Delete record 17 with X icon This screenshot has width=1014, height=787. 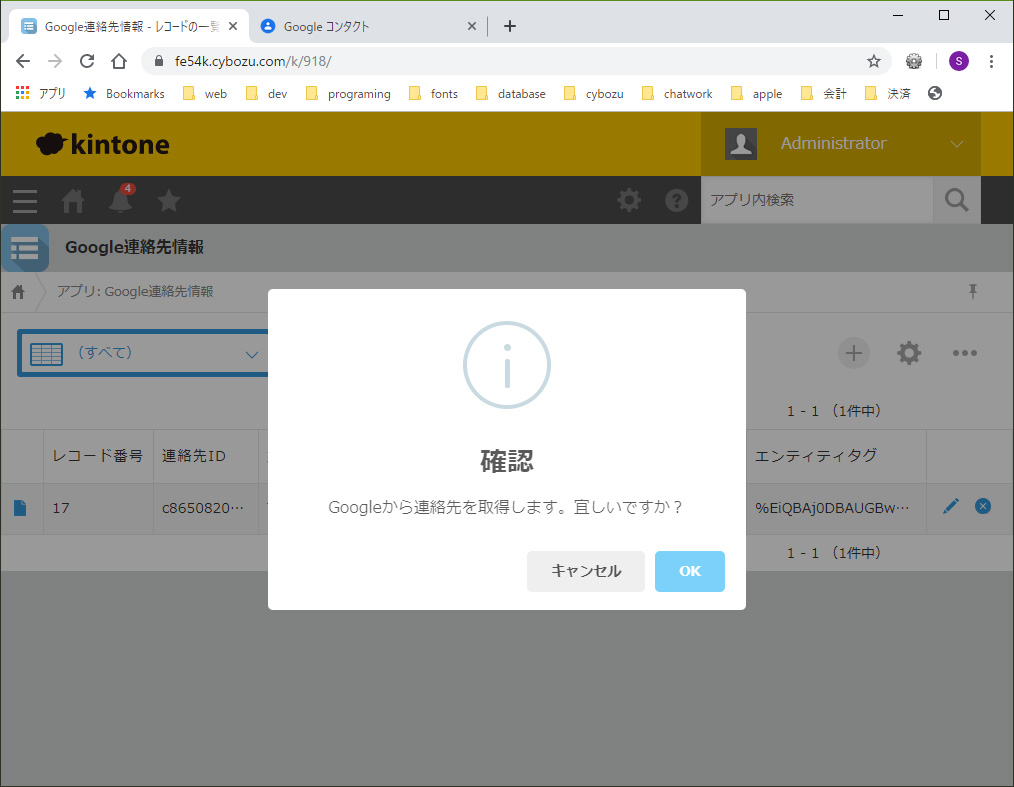(x=982, y=506)
